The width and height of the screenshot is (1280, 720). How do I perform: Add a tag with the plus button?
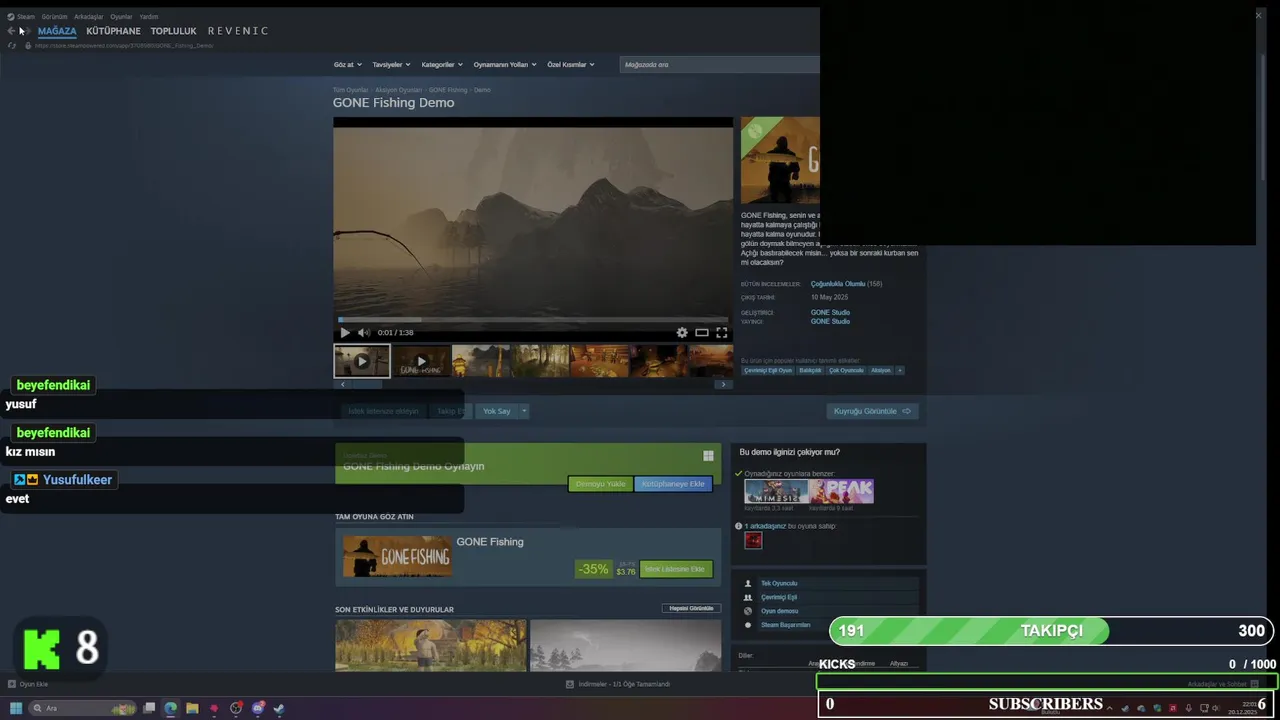pyautogui.click(x=899, y=370)
